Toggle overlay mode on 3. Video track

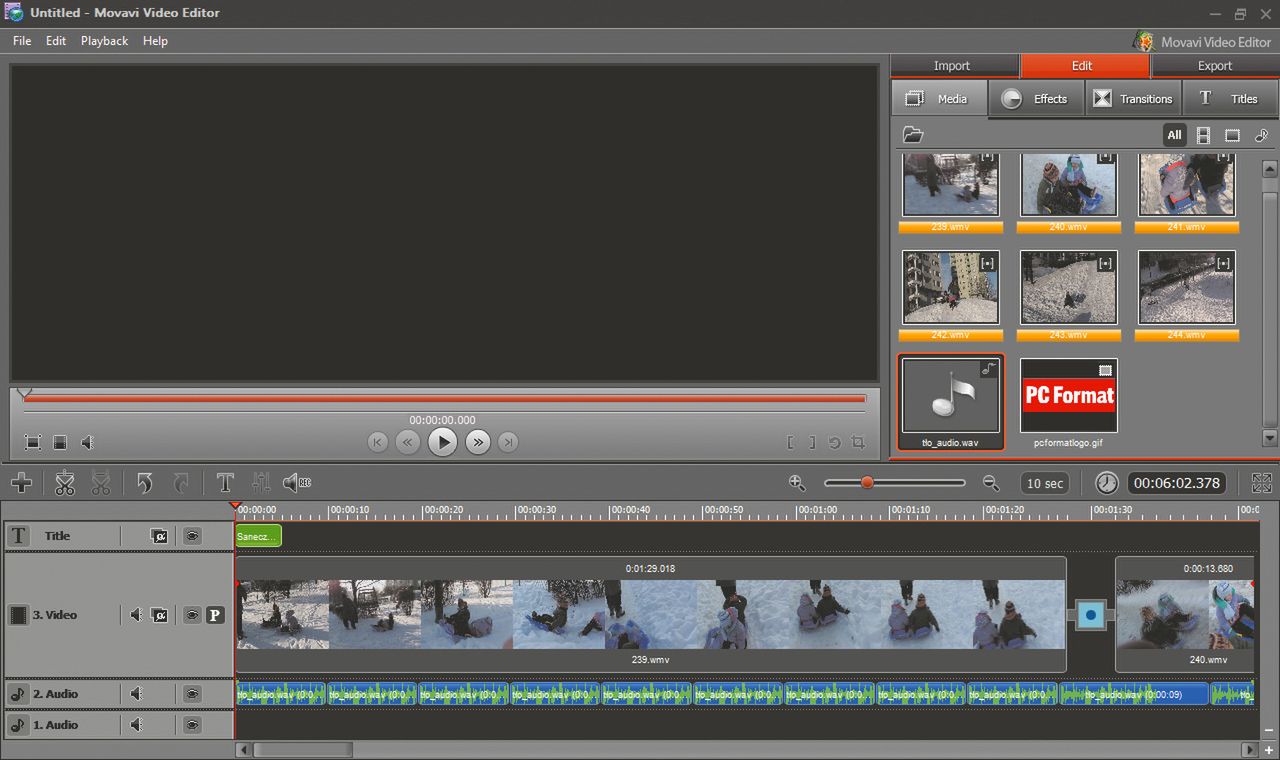tap(159, 615)
